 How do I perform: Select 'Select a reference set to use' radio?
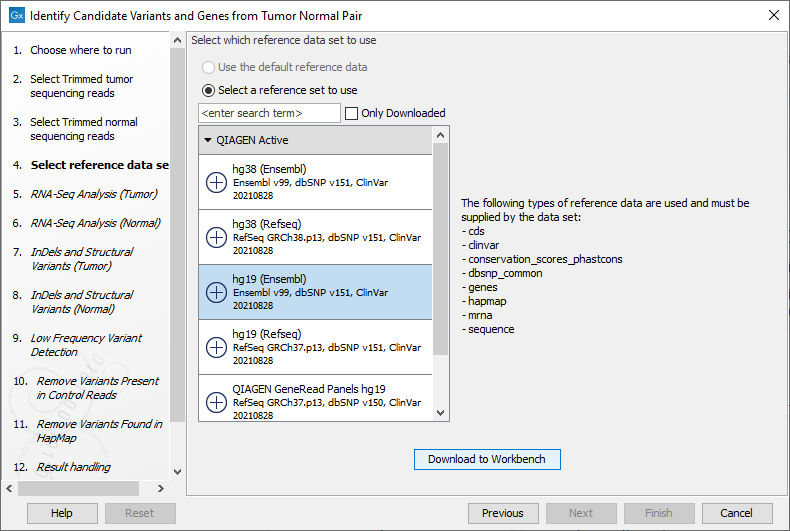pyautogui.click(x=208, y=91)
